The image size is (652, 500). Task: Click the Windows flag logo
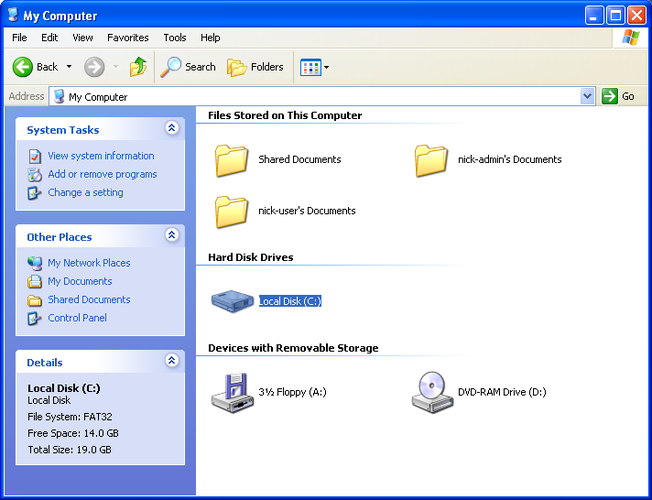pyautogui.click(x=630, y=37)
